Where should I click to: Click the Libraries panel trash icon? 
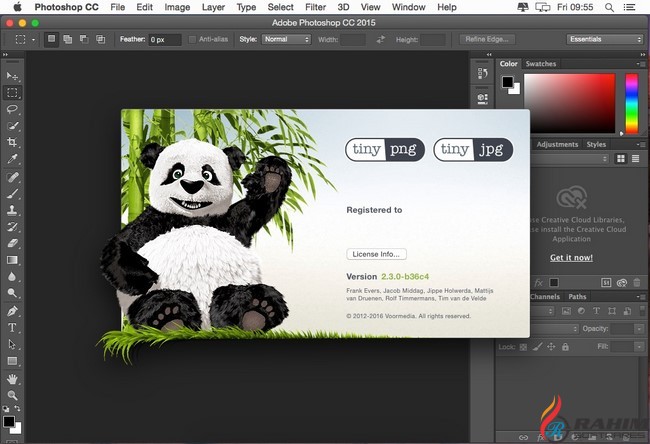point(637,283)
